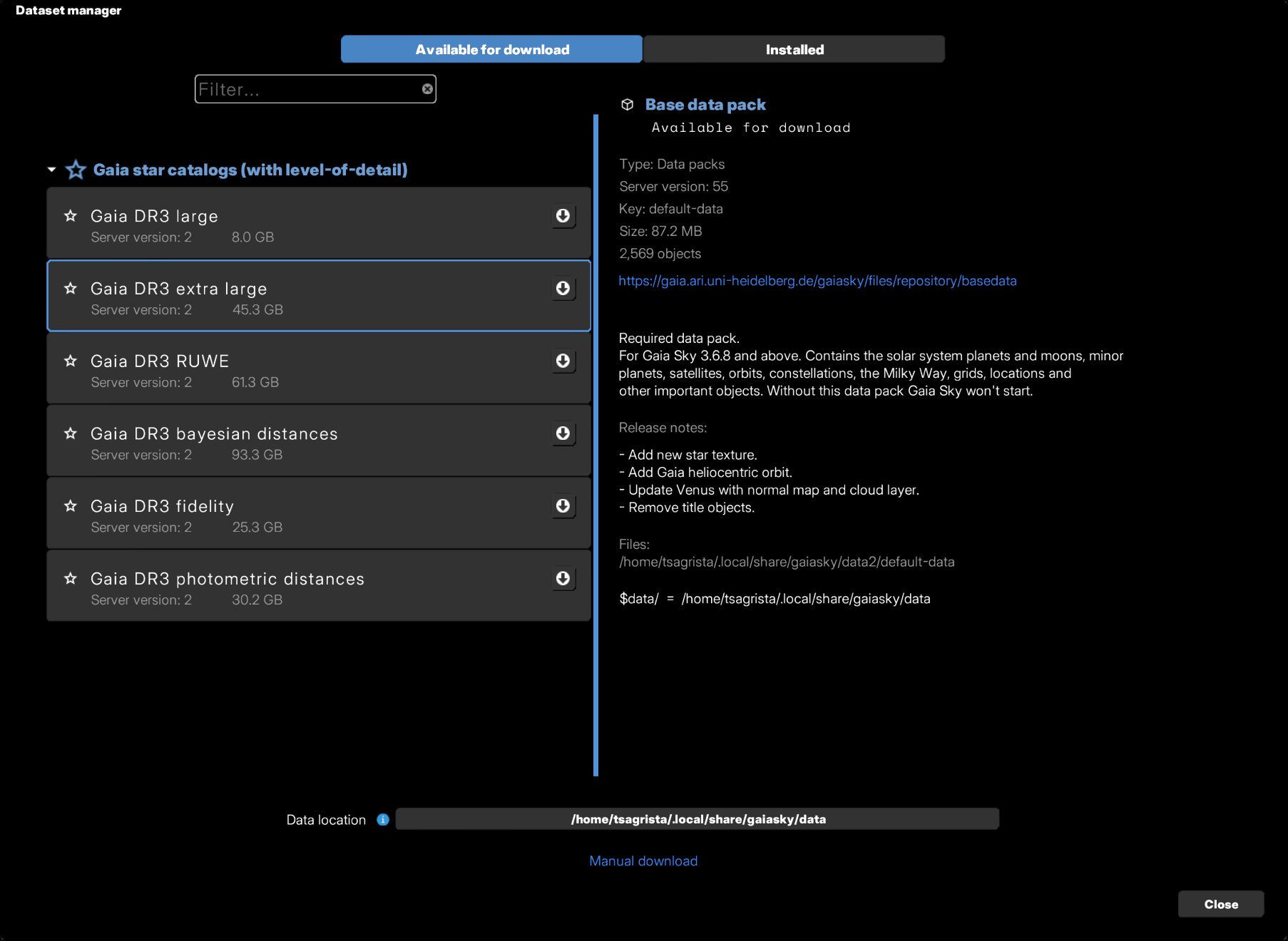Download Gaia DR3 bayesian distances dataset
1288x941 pixels.
pyautogui.click(x=563, y=433)
